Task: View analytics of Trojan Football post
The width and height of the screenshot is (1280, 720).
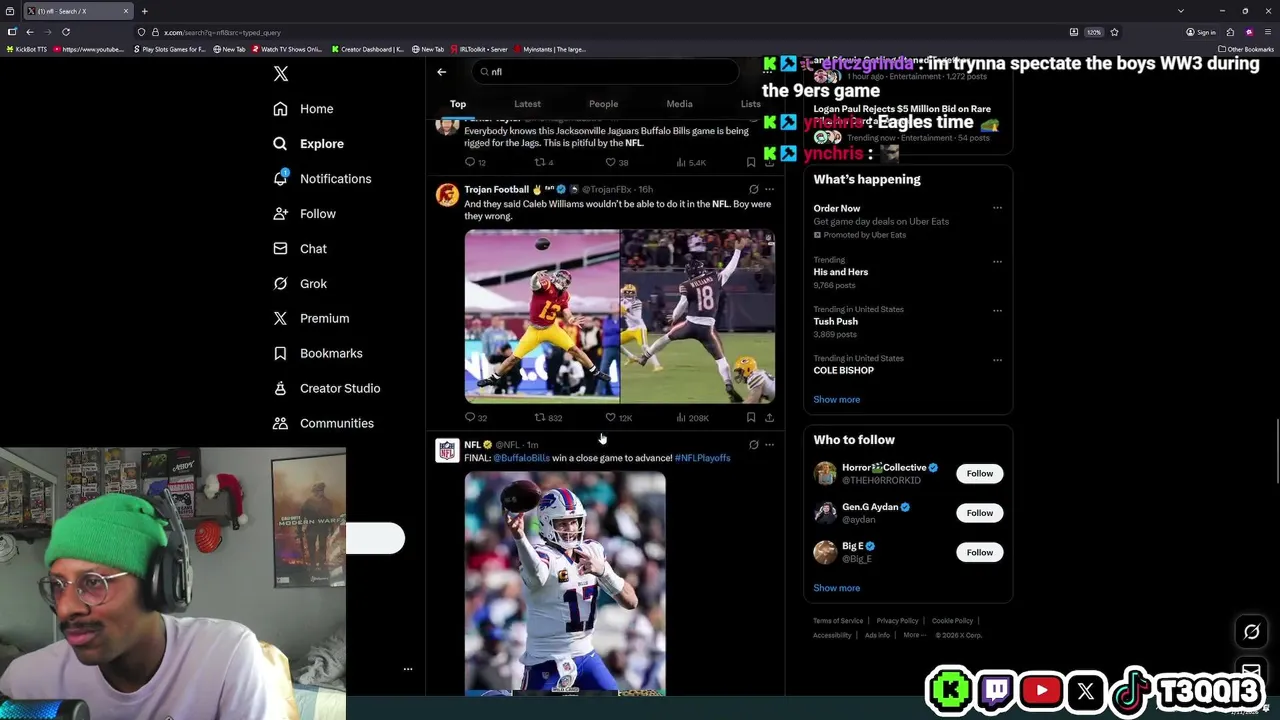Action: 692,418
